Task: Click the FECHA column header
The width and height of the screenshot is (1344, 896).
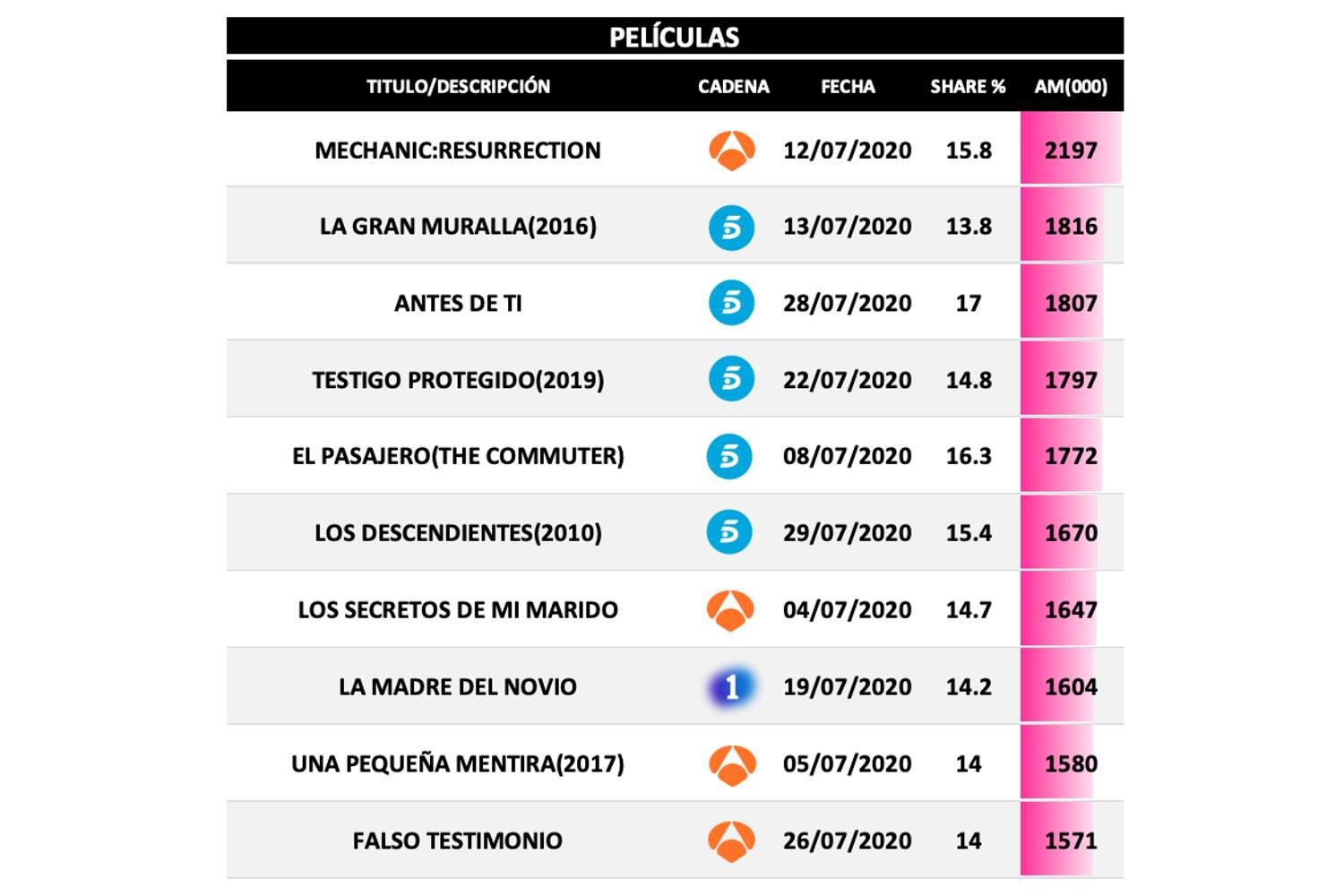Action: [x=848, y=87]
